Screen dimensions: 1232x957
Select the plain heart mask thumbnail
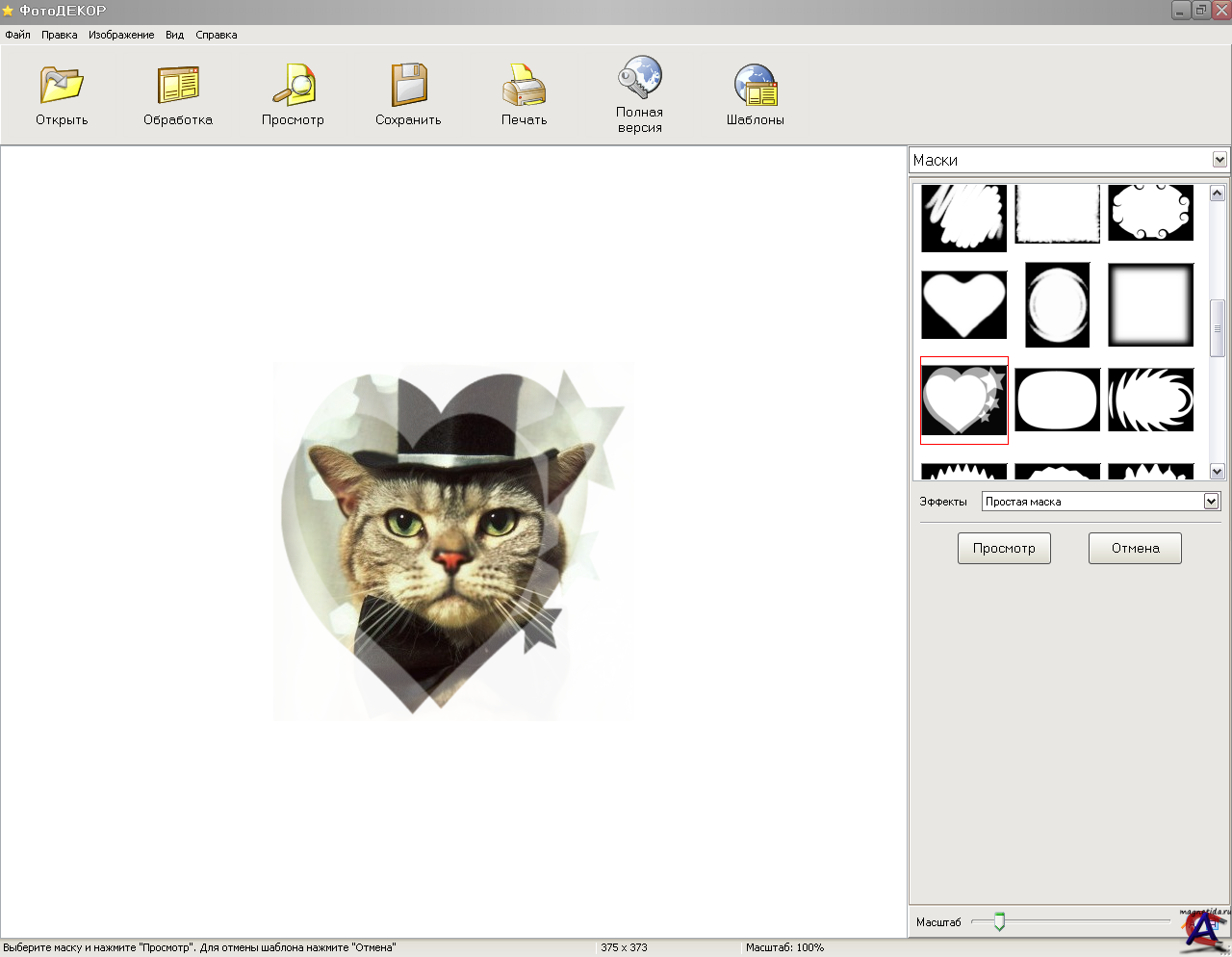963,304
